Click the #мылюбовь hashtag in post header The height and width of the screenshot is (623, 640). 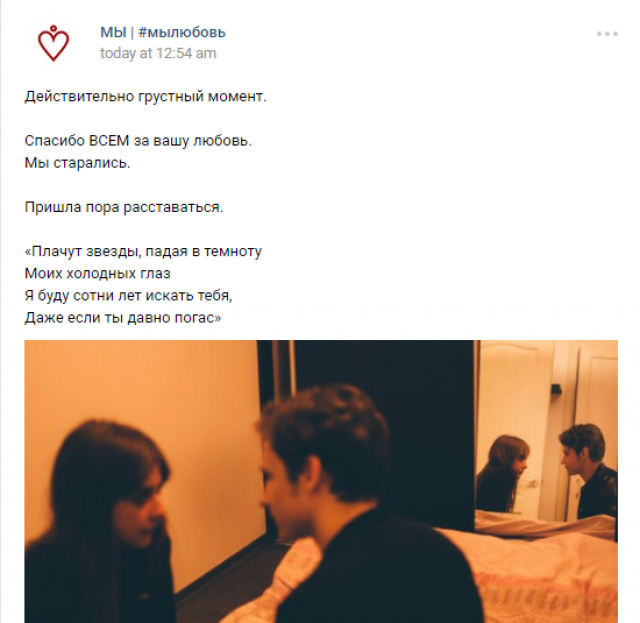(182, 32)
